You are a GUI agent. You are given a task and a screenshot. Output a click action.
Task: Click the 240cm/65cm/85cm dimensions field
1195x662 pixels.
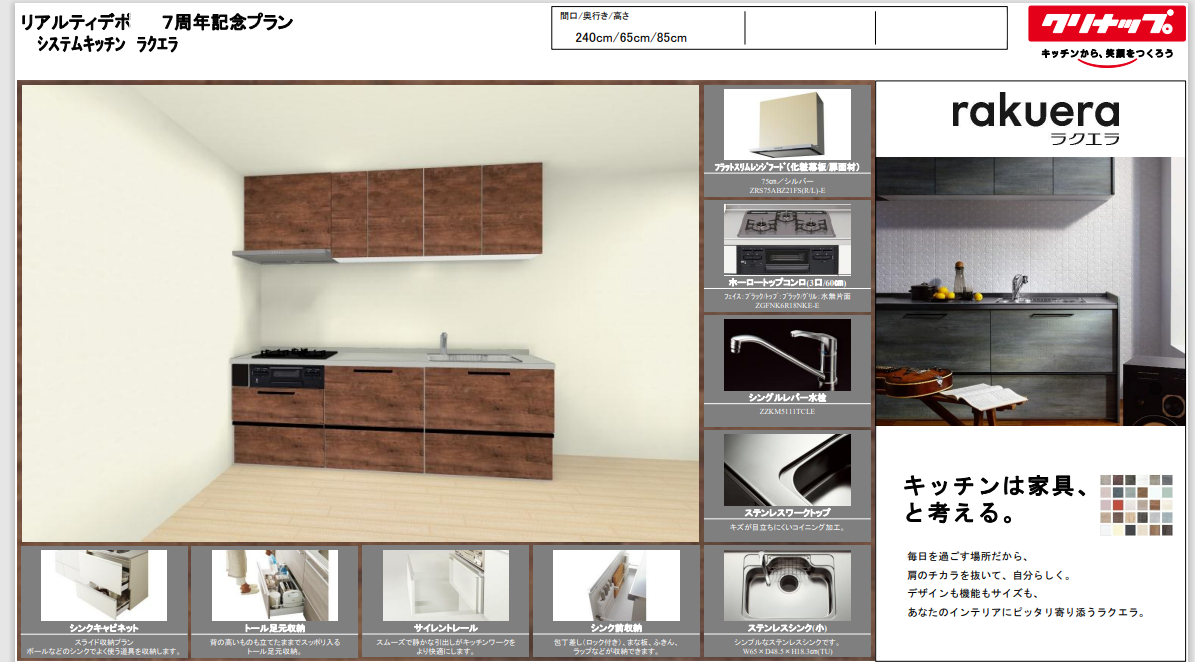point(631,38)
